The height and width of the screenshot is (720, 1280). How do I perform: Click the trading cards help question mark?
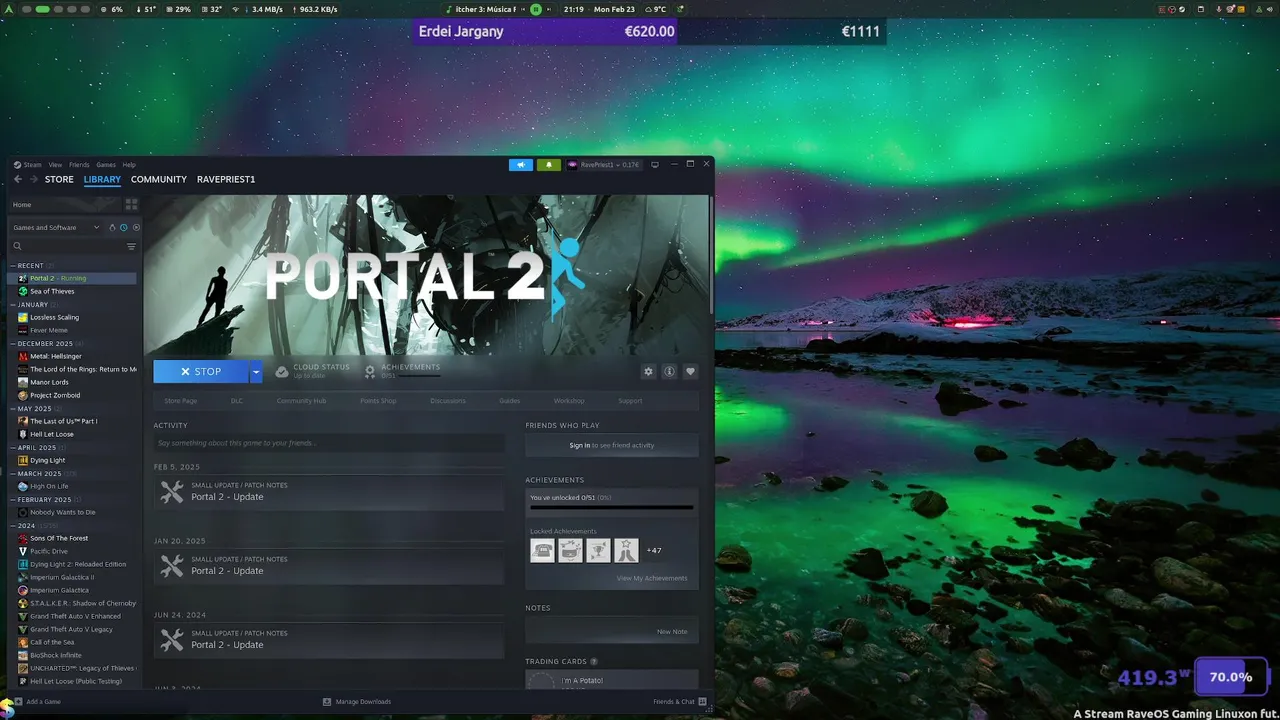594,661
